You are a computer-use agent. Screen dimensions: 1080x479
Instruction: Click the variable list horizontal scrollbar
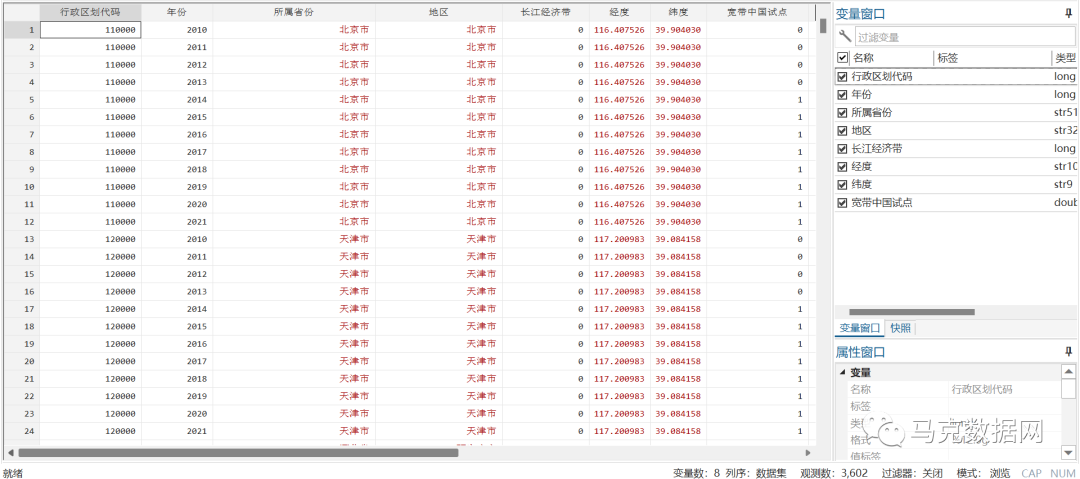pos(911,312)
